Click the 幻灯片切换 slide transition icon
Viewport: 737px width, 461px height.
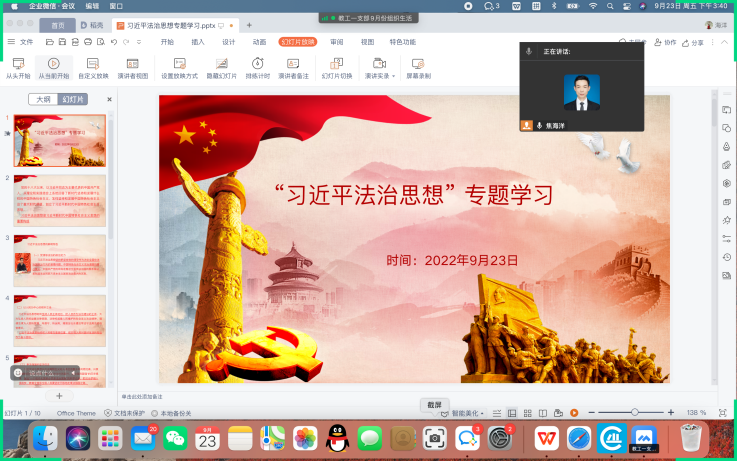335,67
